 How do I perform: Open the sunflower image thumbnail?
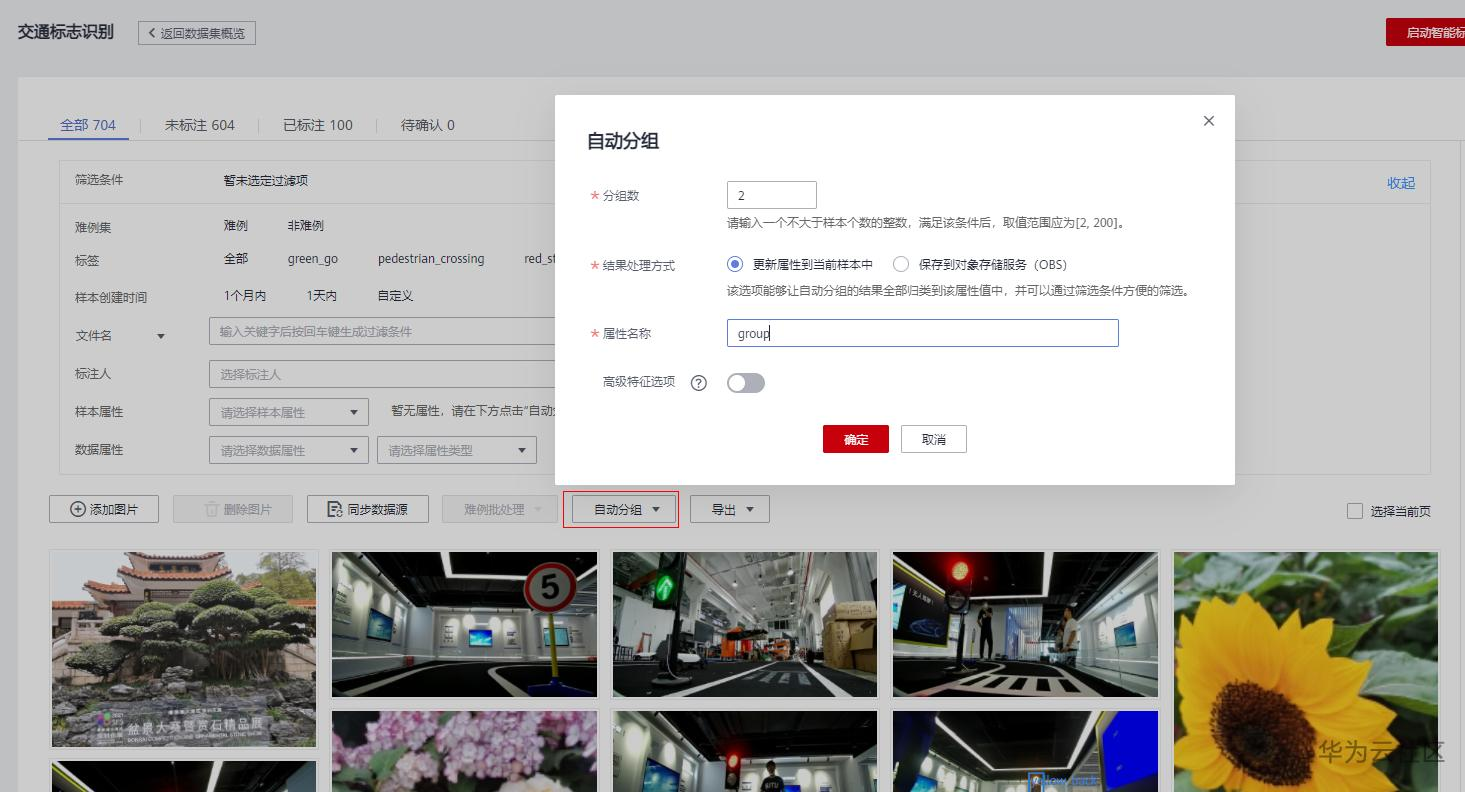point(1305,668)
